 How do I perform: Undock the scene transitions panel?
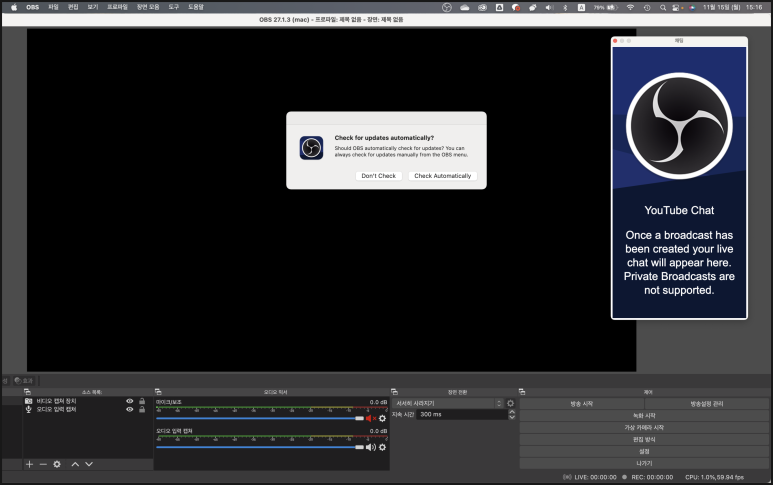394,392
